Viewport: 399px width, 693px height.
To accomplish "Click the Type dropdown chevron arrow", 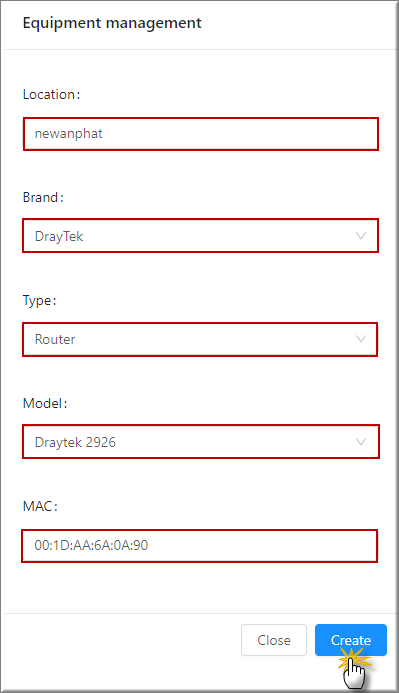I will tap(361, 339).
